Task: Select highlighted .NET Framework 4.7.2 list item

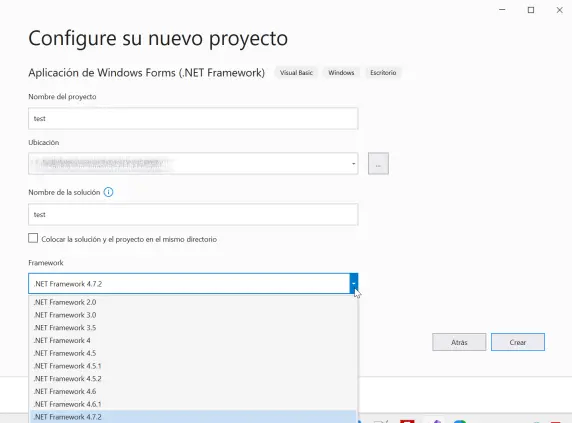Action: (193, 417)
